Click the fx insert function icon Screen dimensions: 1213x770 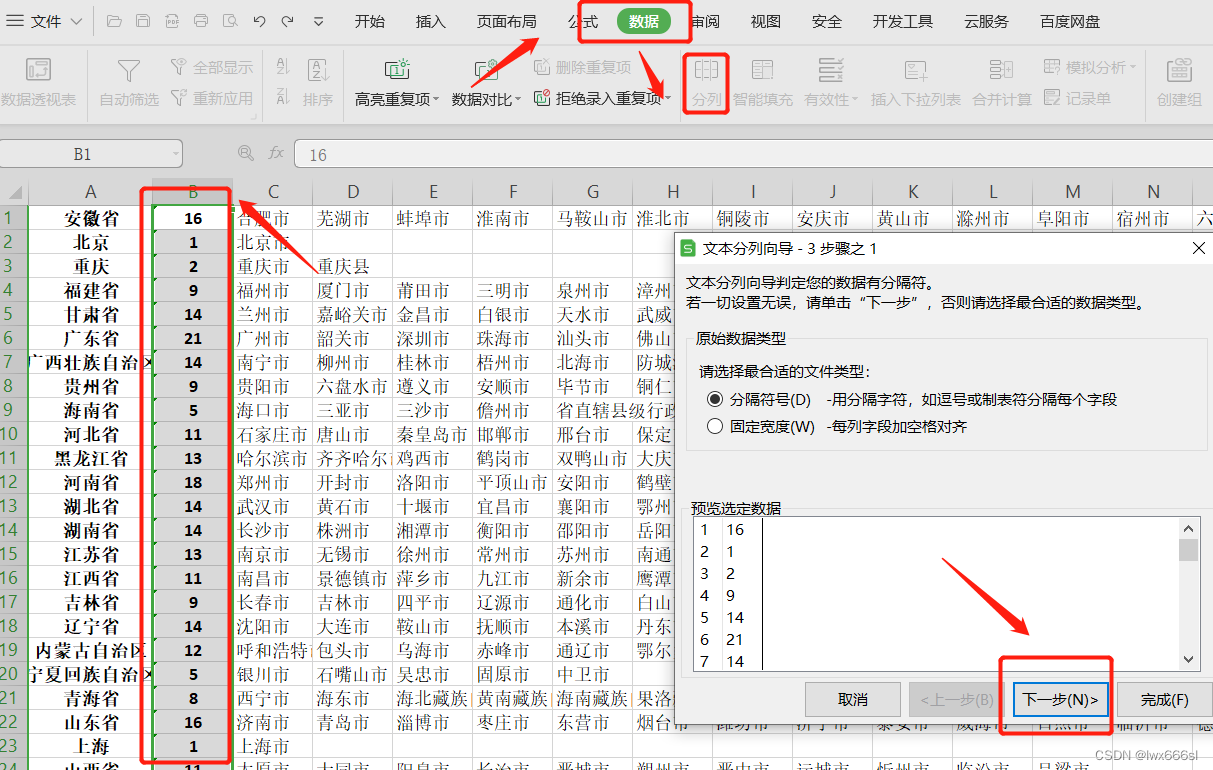coord(276,153)
